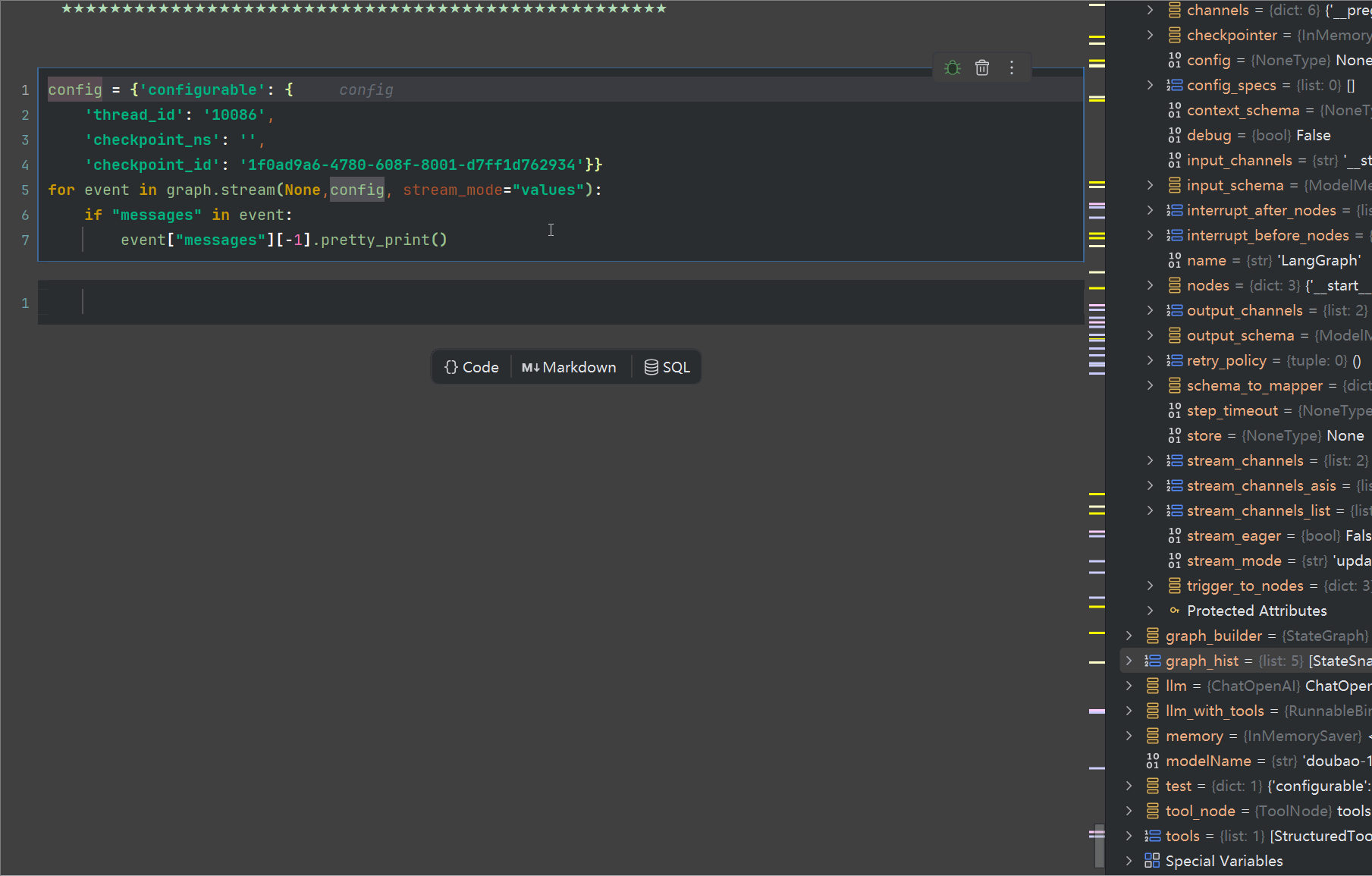
Task: Select the modelName variable row
Action: click(1207, 761)
